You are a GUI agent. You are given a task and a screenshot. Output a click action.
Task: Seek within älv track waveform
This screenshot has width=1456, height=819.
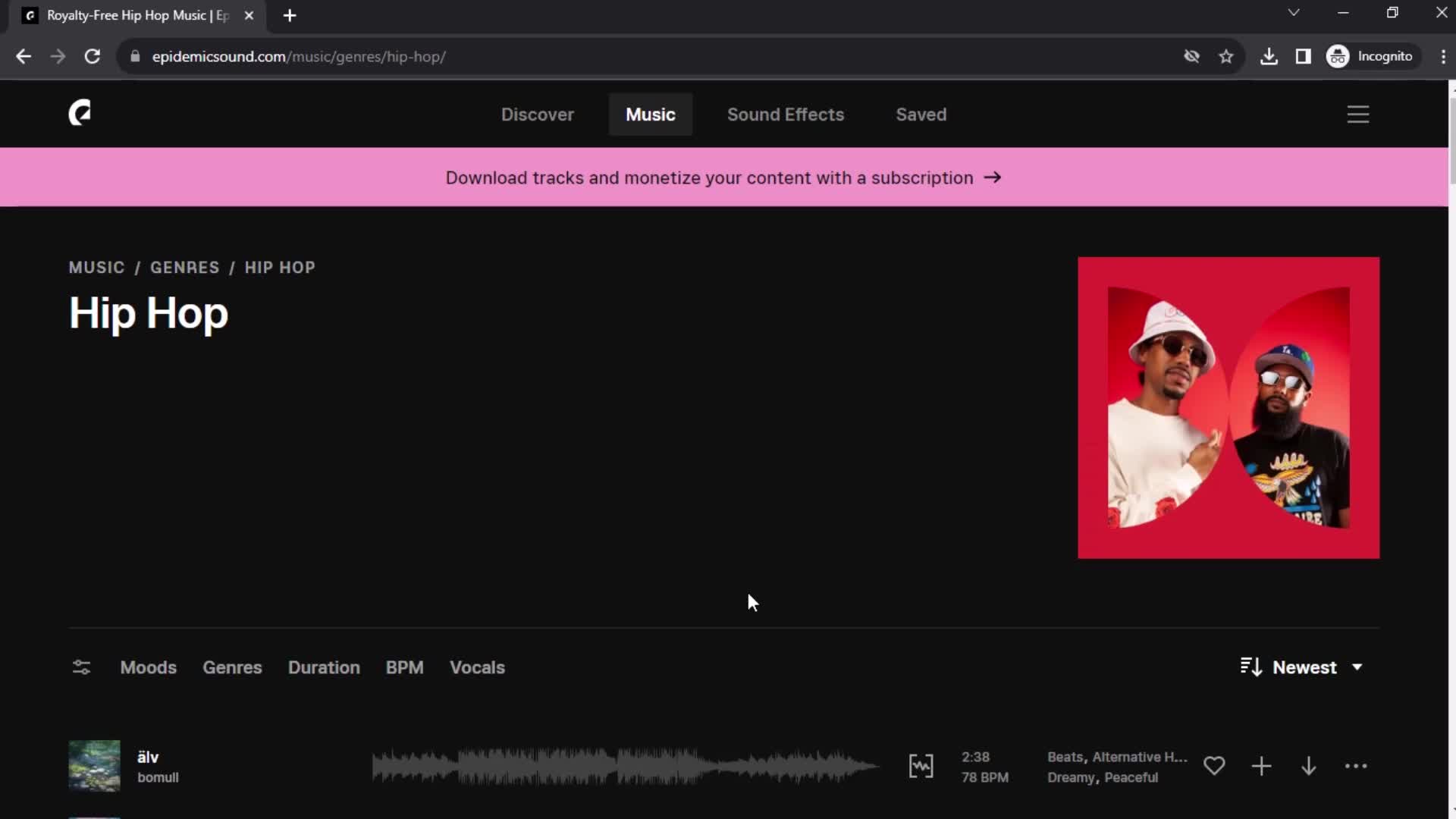tap(626, 766)
